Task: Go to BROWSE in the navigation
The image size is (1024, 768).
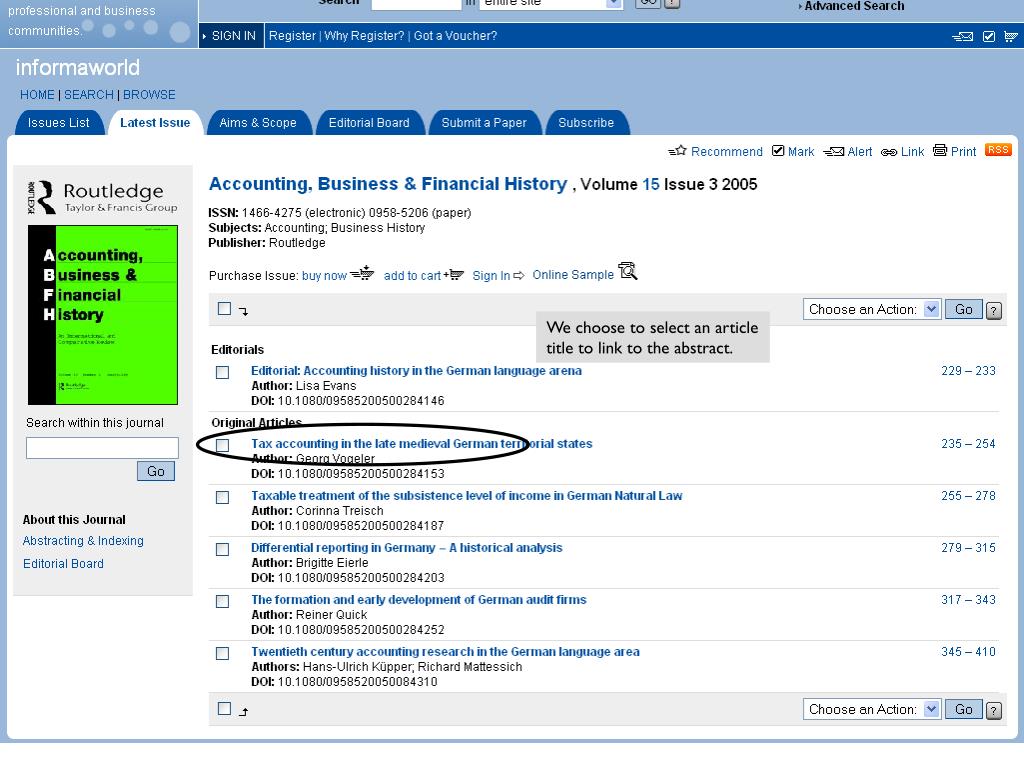Action: point(149,95)
